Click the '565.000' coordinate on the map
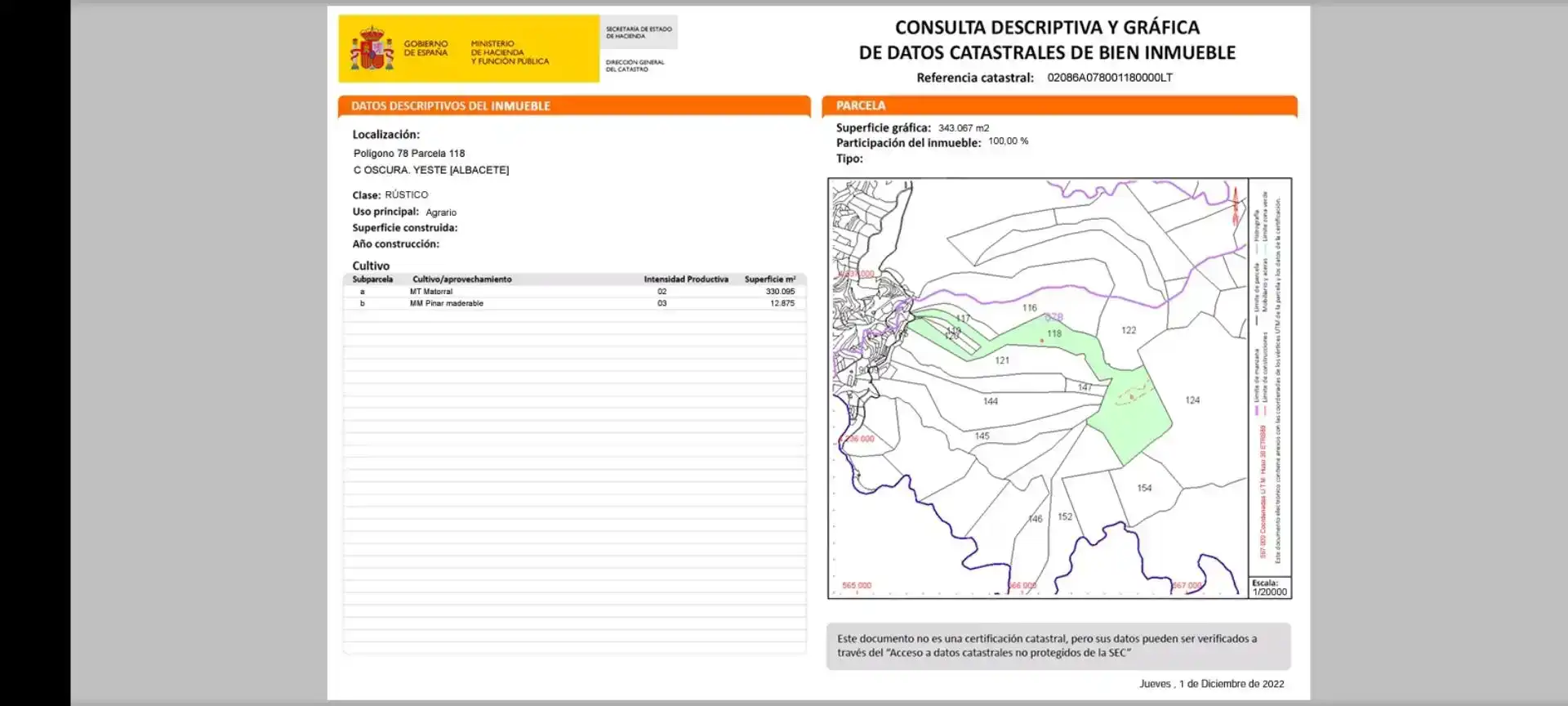 [857, 586]
